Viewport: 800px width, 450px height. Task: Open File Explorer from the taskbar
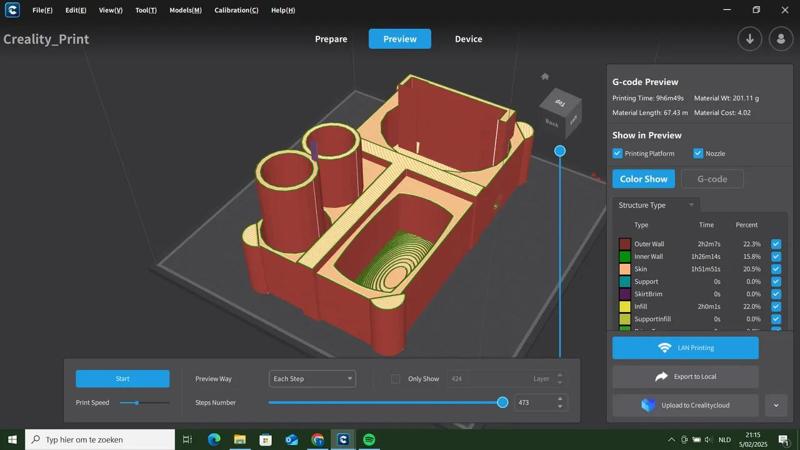[240, 439]
